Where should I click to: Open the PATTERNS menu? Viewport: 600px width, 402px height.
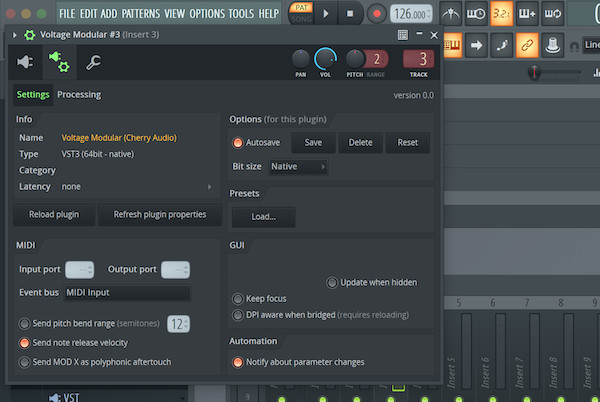click(141, 14)
